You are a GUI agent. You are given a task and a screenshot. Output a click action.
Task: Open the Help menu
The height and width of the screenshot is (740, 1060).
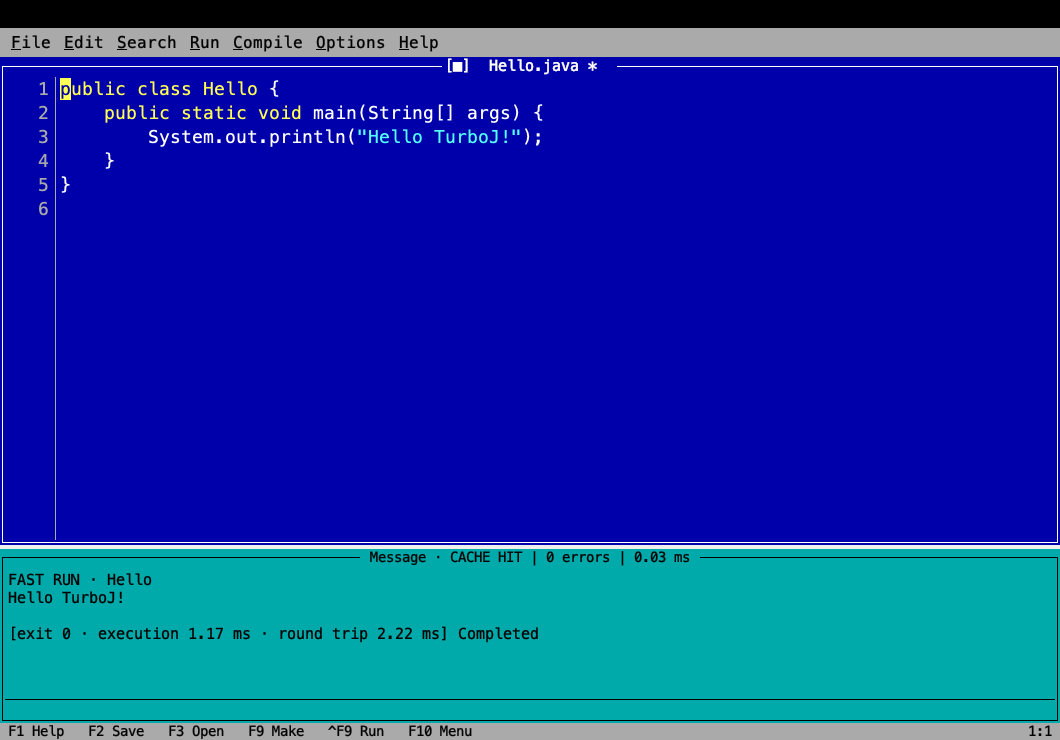click(418, 43)
